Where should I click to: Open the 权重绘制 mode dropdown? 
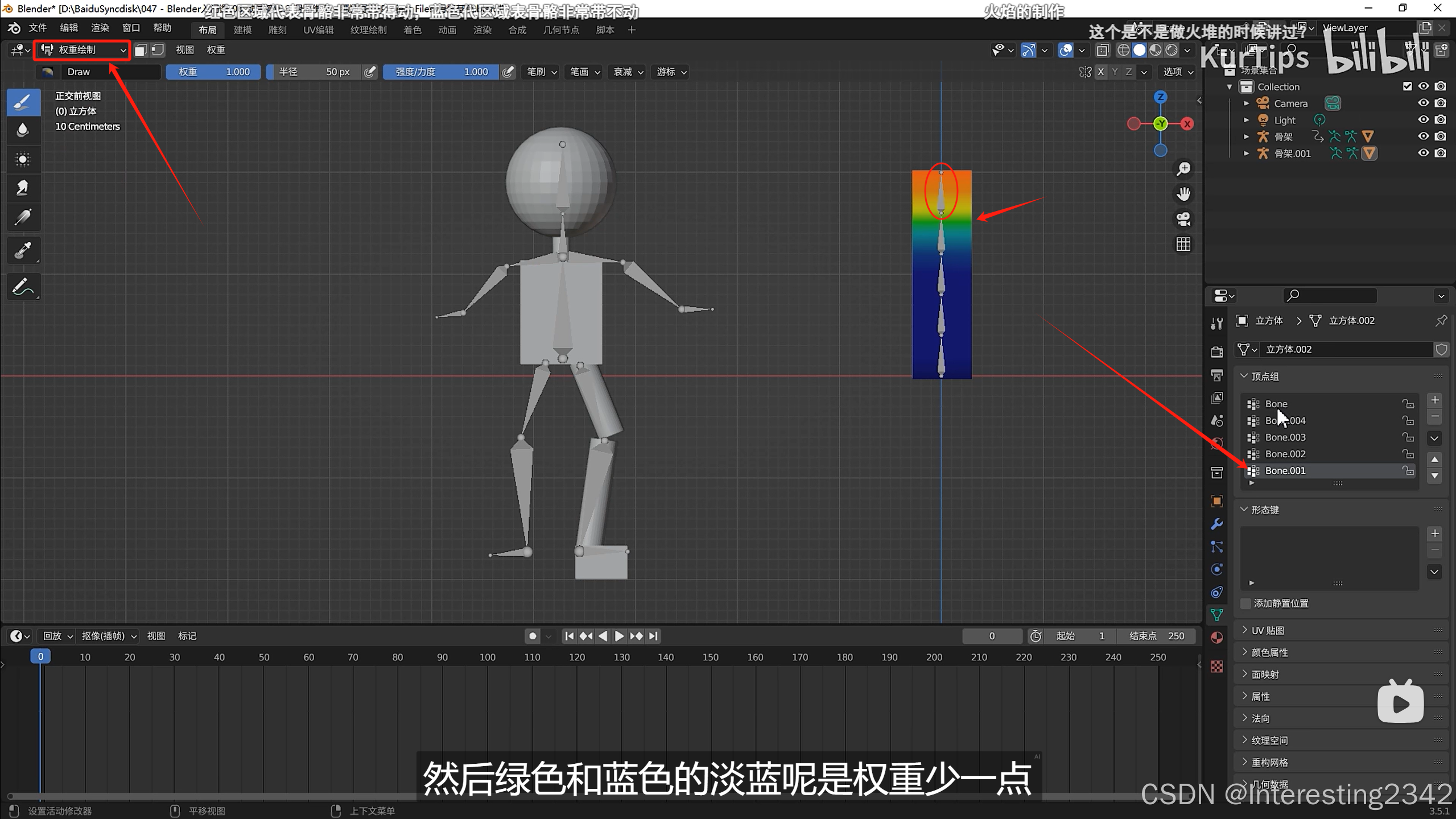coord(83,50)
